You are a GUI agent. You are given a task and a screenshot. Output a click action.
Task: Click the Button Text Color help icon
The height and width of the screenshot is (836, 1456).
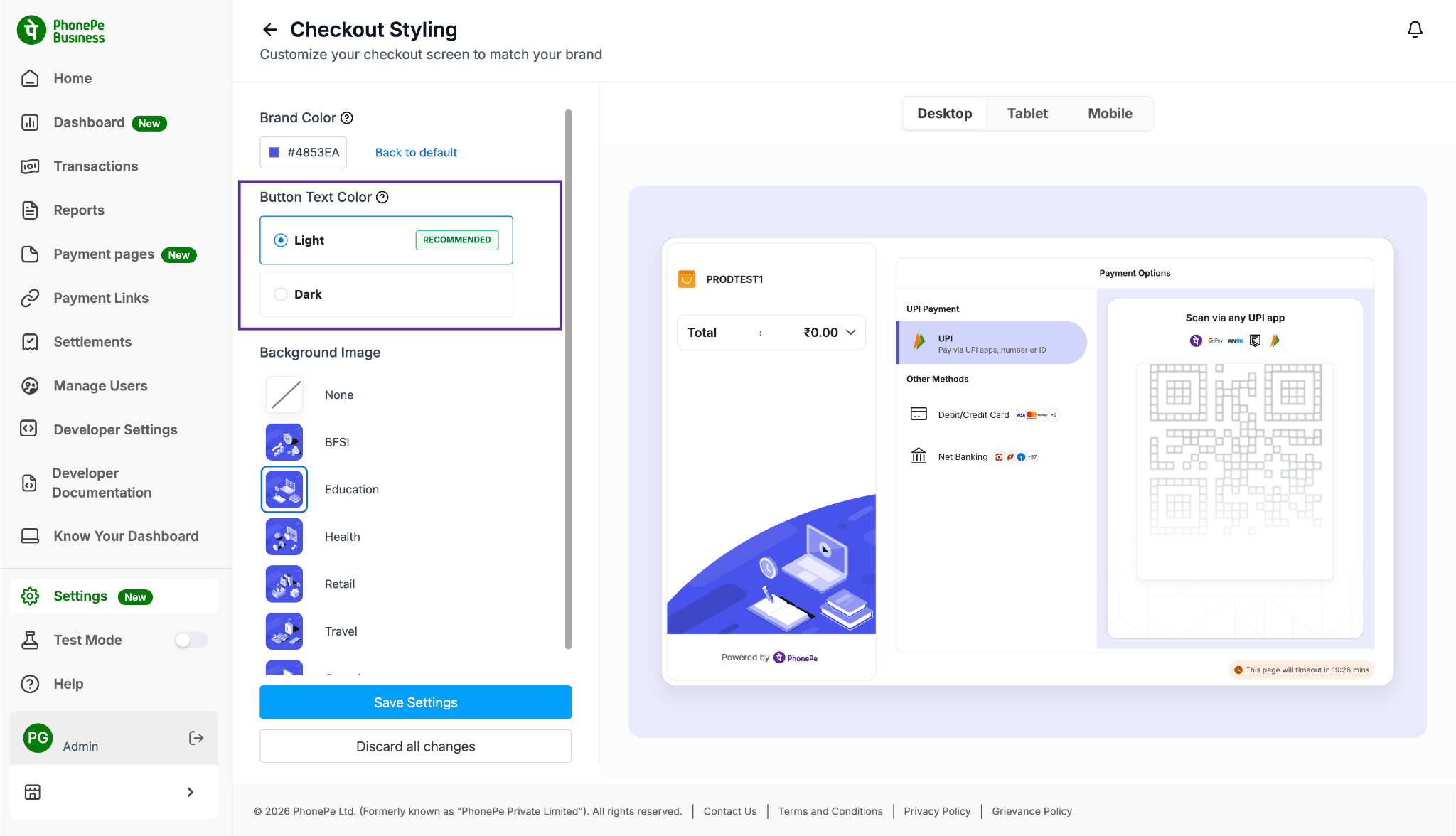click(382, 198)
